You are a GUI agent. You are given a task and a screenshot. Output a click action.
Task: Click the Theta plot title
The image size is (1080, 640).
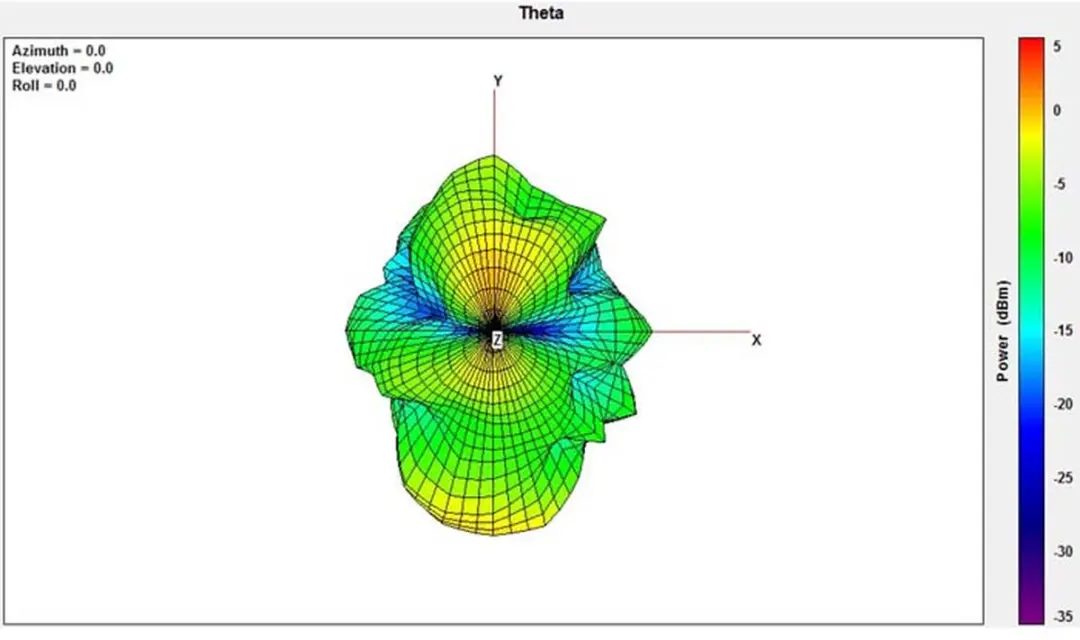(x=541, y=13)
